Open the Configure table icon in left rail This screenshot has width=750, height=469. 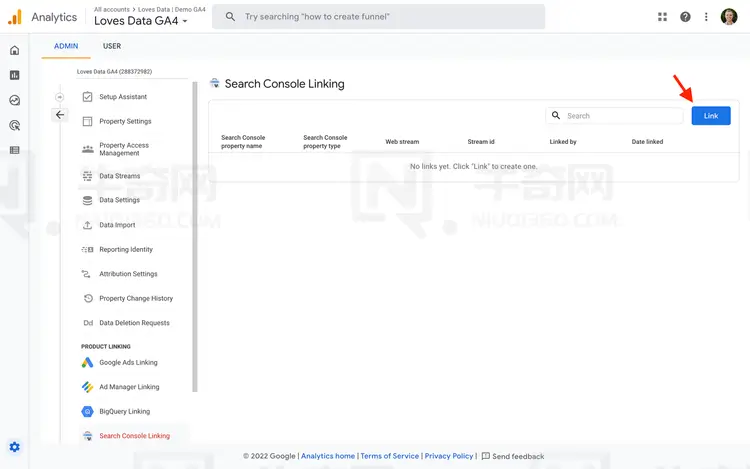coord(15,150)
